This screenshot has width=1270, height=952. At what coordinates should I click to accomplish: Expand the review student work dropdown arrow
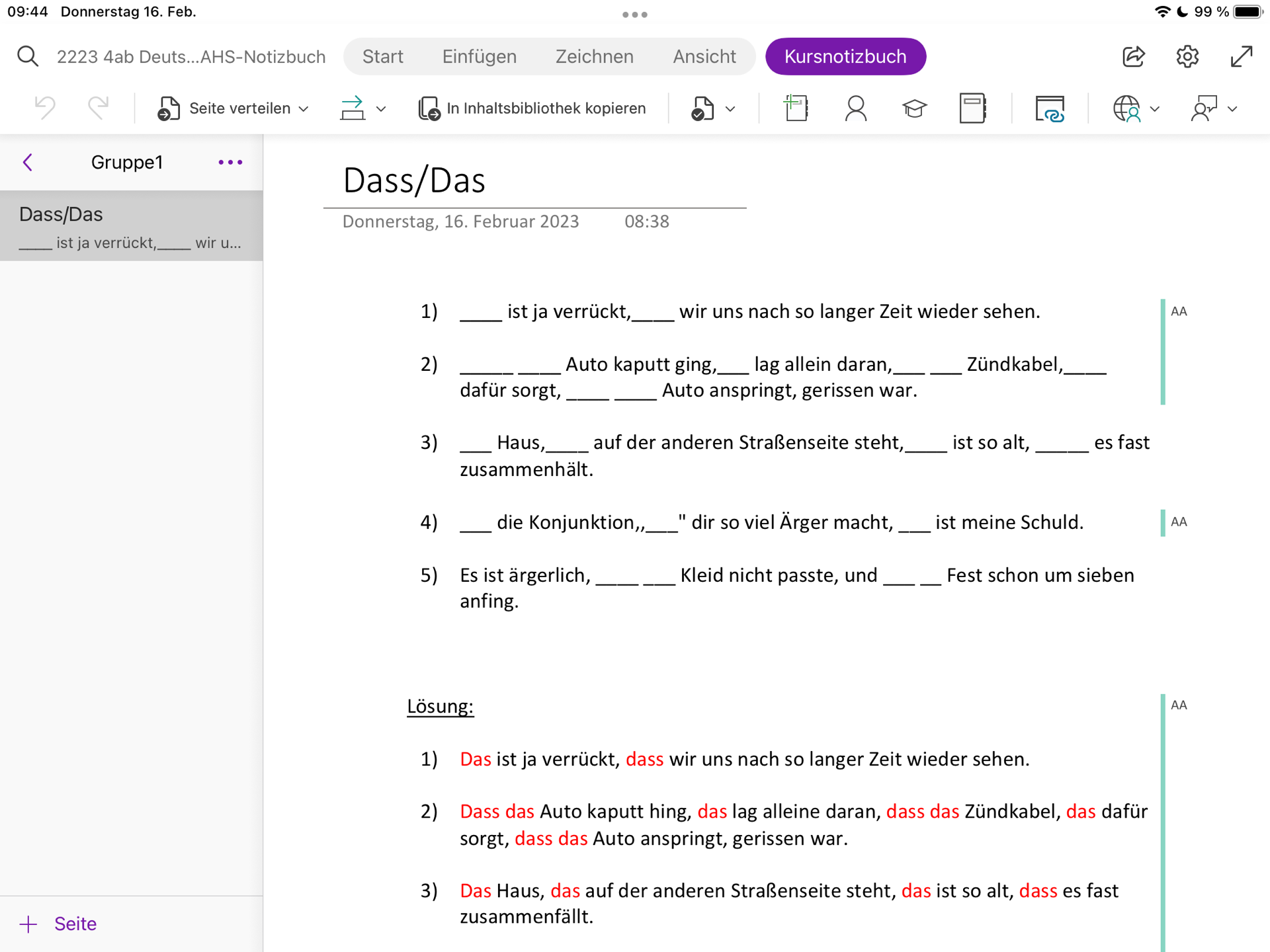730,109
